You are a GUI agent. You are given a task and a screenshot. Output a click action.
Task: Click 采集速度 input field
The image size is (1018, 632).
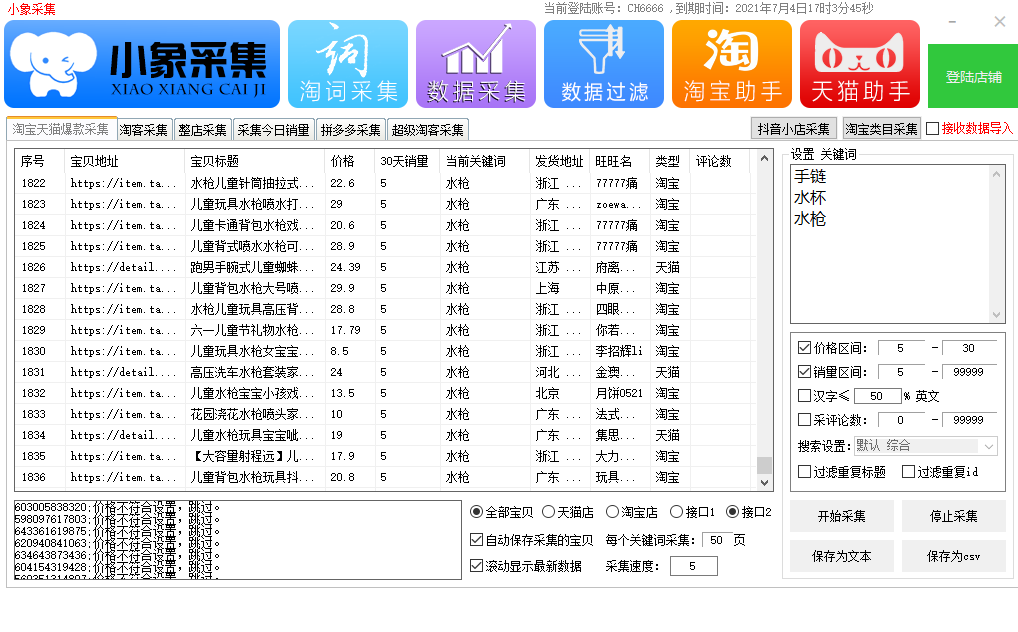pos(693,566)
